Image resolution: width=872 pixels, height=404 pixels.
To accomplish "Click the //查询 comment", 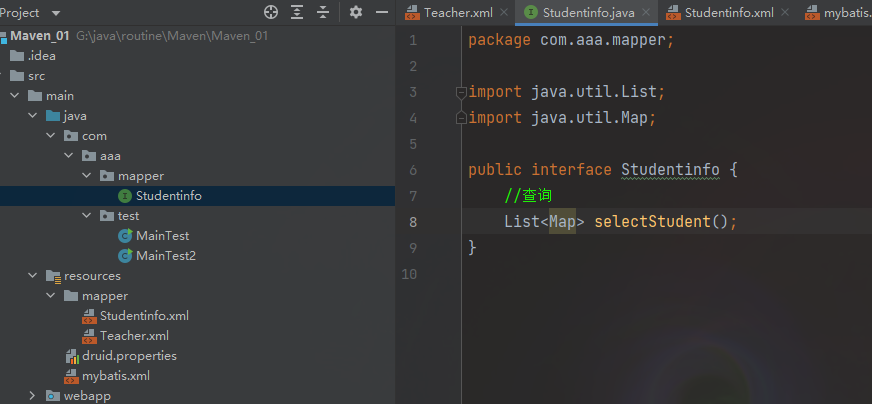I will 528,195.
